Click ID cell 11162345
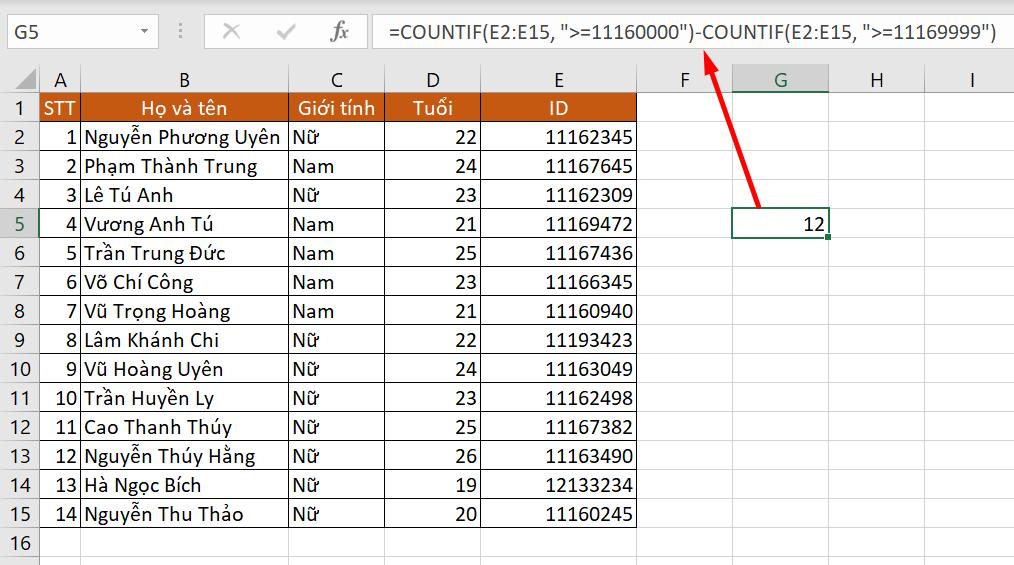Image resolution: width=1014 pixels, height=565 pixels. tap(559, 137)
